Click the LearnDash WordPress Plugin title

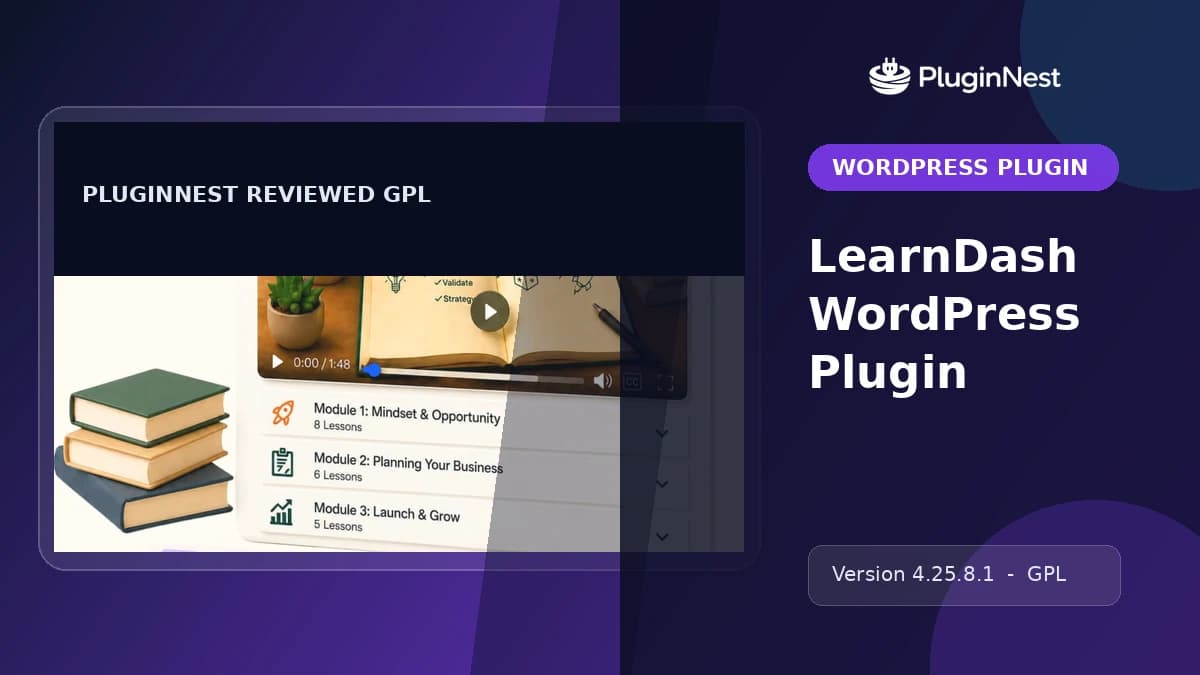click(x=944, y=314)
